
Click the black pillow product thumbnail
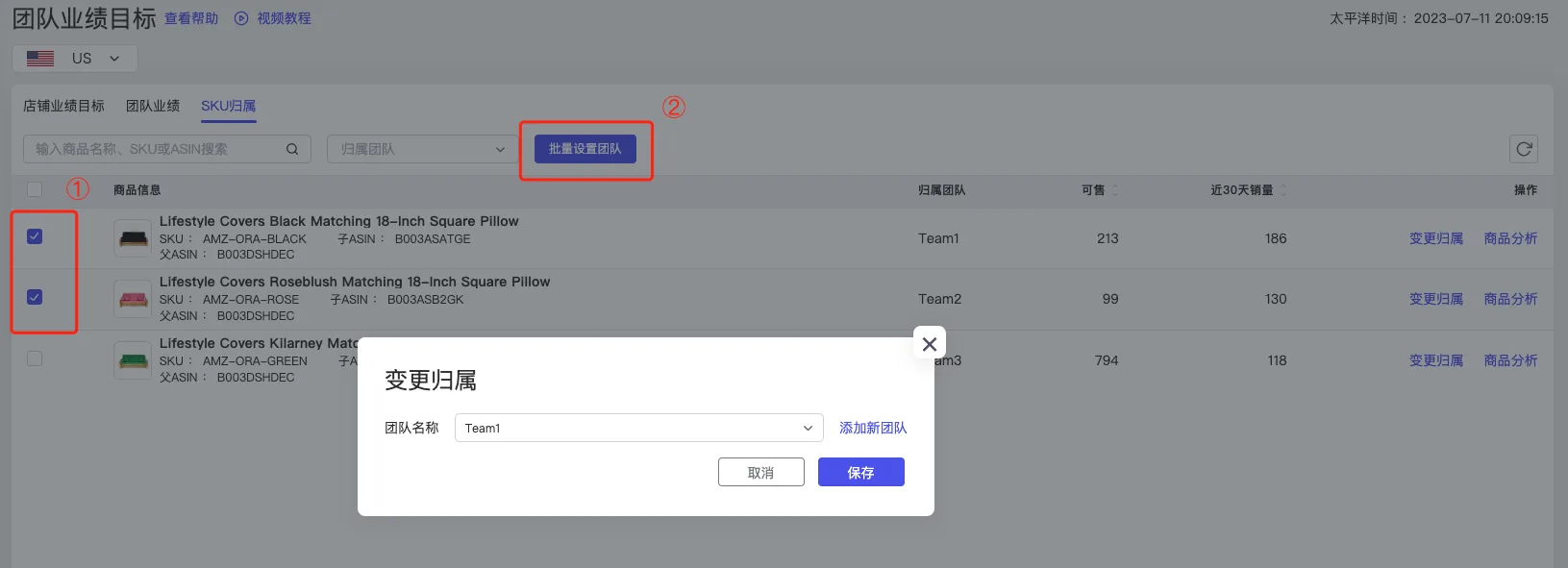[133, 237]
